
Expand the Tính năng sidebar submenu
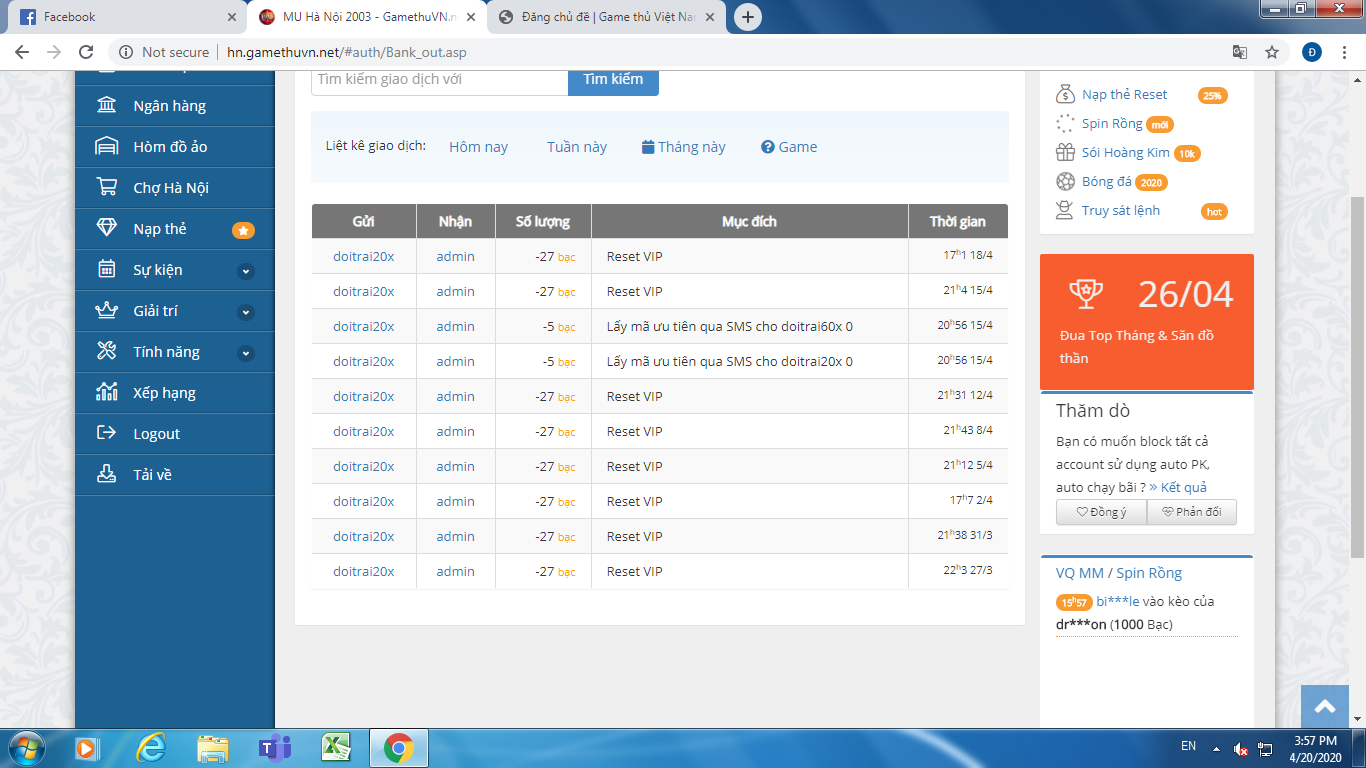[x=246, y=353]
